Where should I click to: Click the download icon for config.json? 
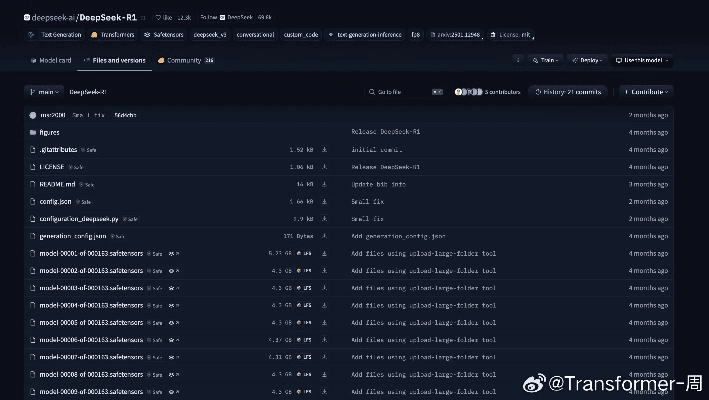pyautogui.click(x=324, y=201)
